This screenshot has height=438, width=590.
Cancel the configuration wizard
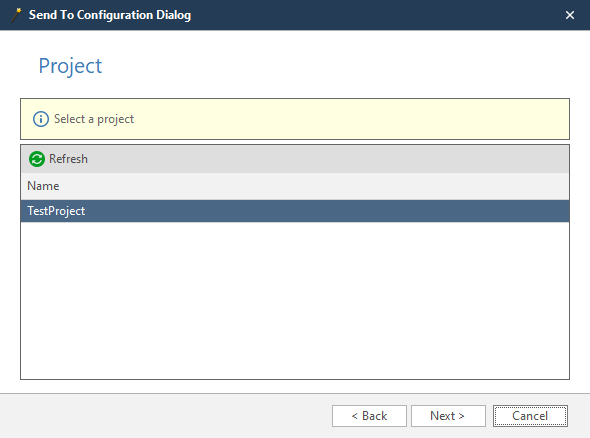pyautogui.click(x=530, y=416)
